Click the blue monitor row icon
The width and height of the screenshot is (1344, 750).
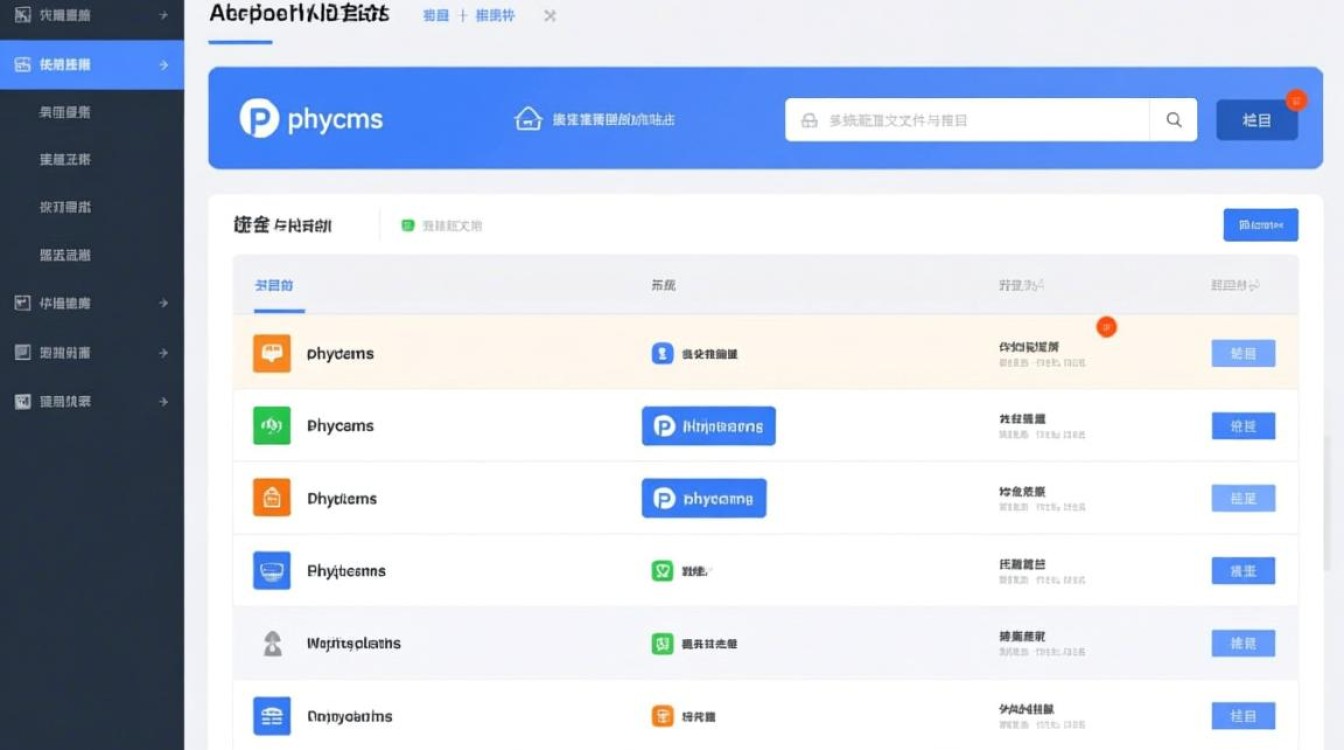(x=272, y=571)
